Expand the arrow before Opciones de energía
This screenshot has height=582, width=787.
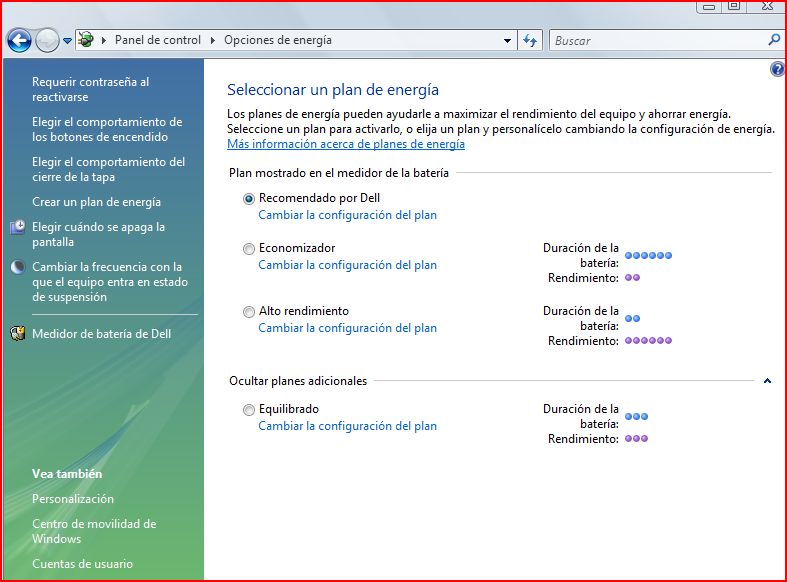click(213, 40)
